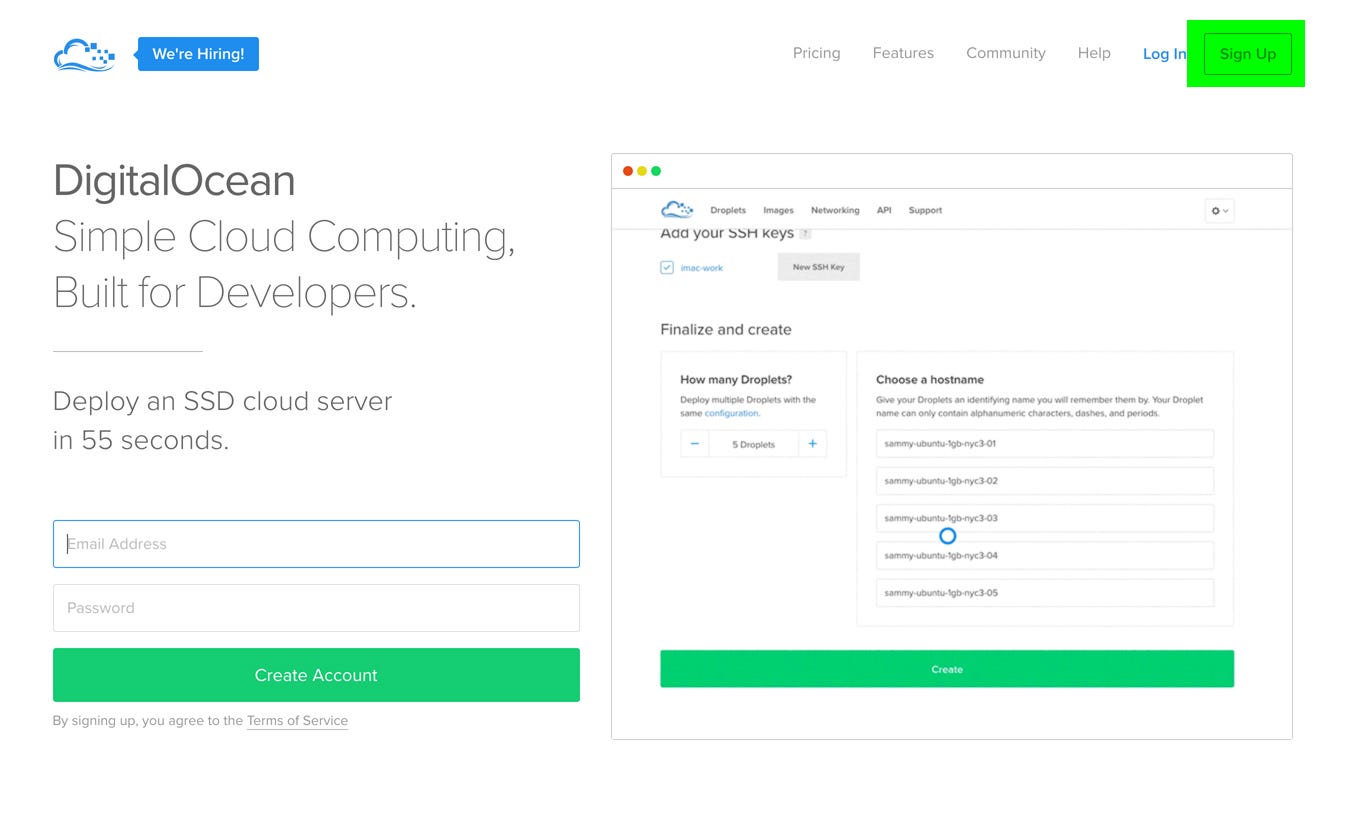Click the sammy-ubuntu-1gb-nyc3-04 hostname field
The image size is (1352, 822).
click(1045, 555)
